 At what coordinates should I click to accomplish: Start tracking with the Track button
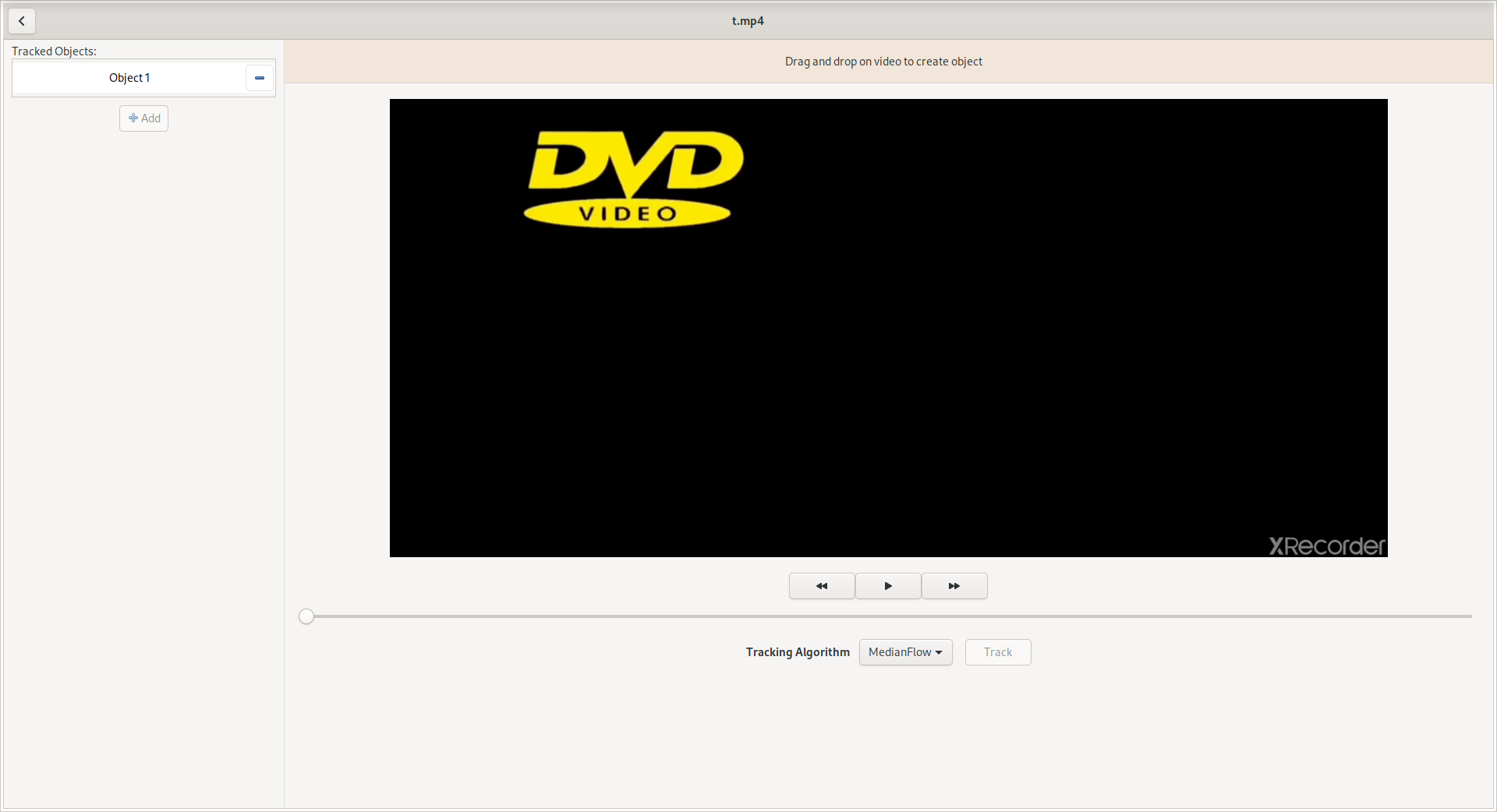click(x=998, y=652)
